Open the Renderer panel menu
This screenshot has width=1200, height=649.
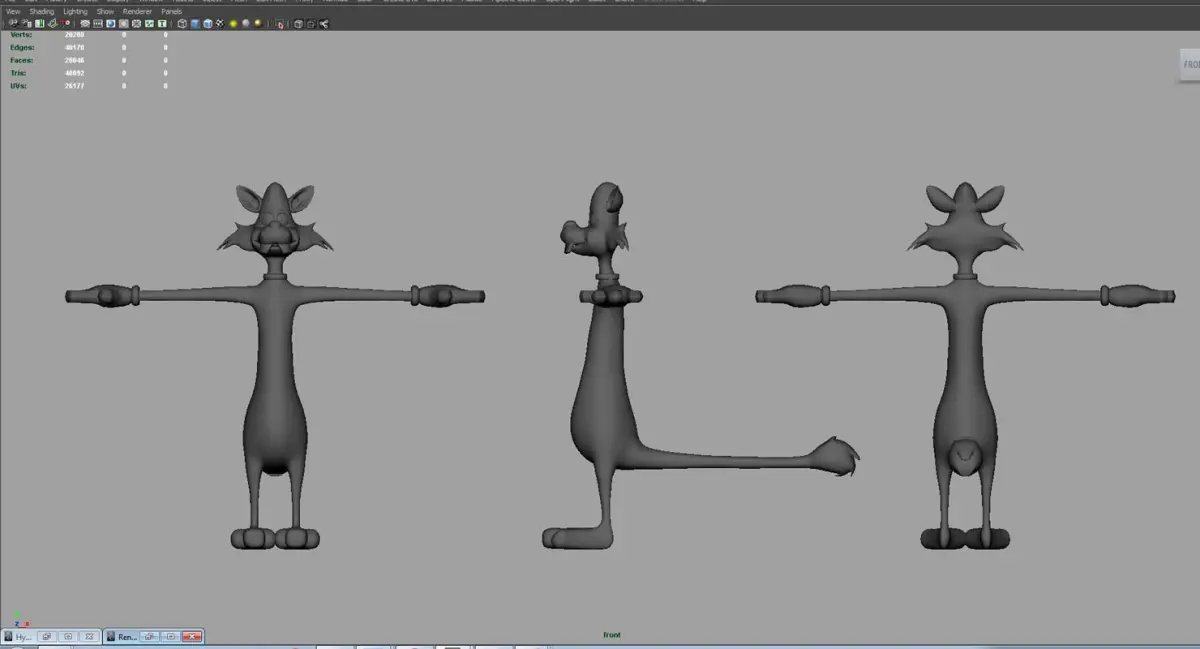(x=137, y=12)
